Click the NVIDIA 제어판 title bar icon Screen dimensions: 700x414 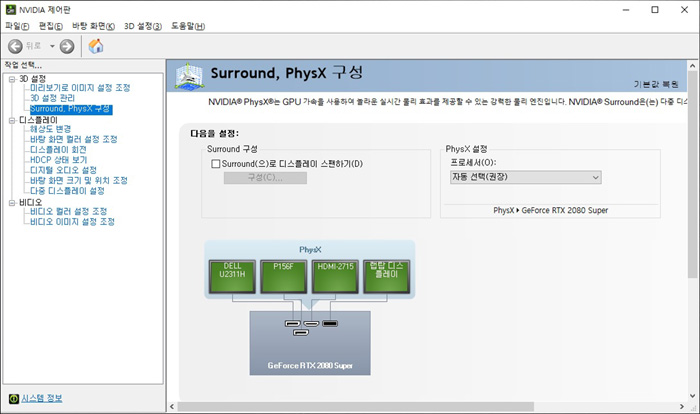(11, 9)
